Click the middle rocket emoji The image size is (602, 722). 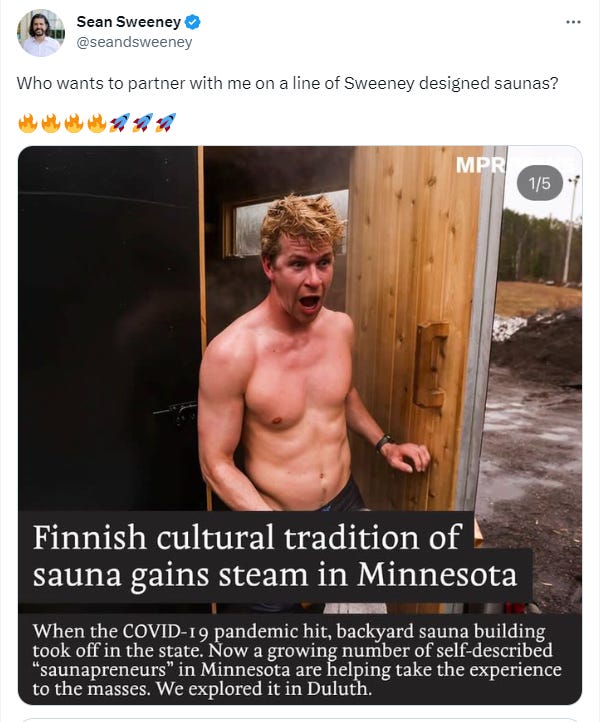tap(143, 123)
